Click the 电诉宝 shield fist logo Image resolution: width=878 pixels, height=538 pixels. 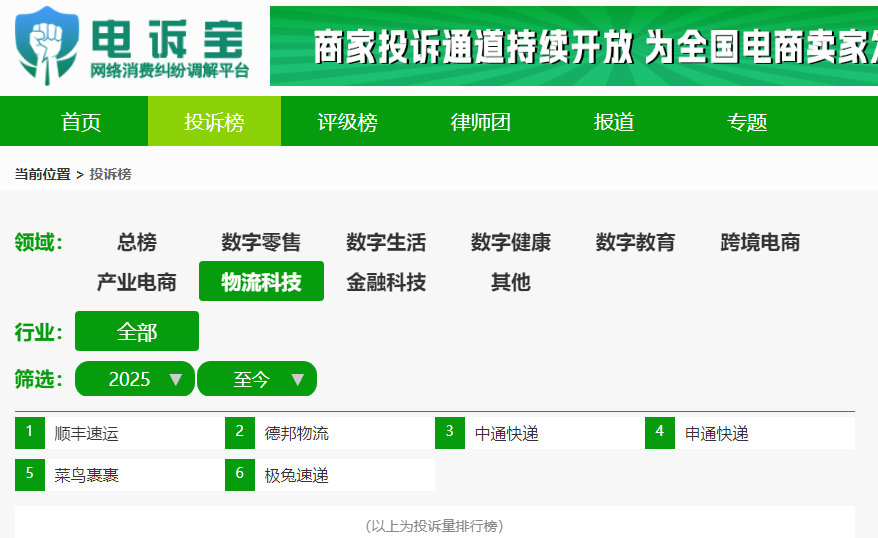[x=46, y=46]
